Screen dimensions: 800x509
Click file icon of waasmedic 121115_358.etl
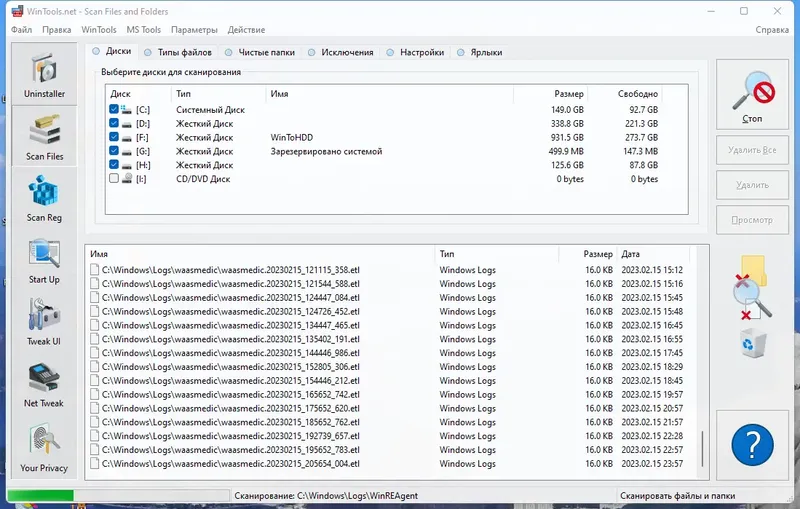coord(94,270)
